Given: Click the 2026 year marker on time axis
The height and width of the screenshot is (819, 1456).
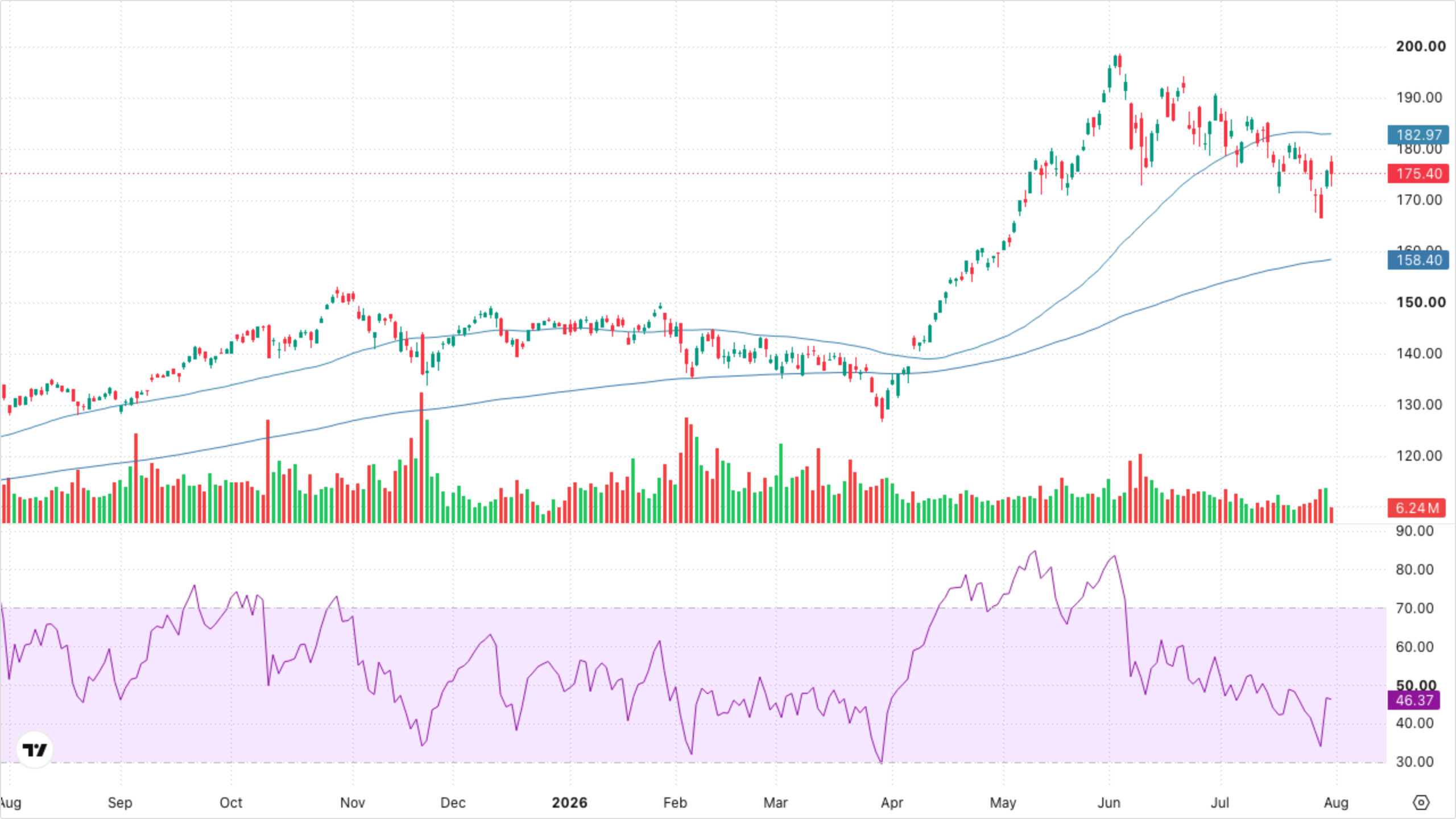Looking at the screenshot, I should tap(569, 803).
